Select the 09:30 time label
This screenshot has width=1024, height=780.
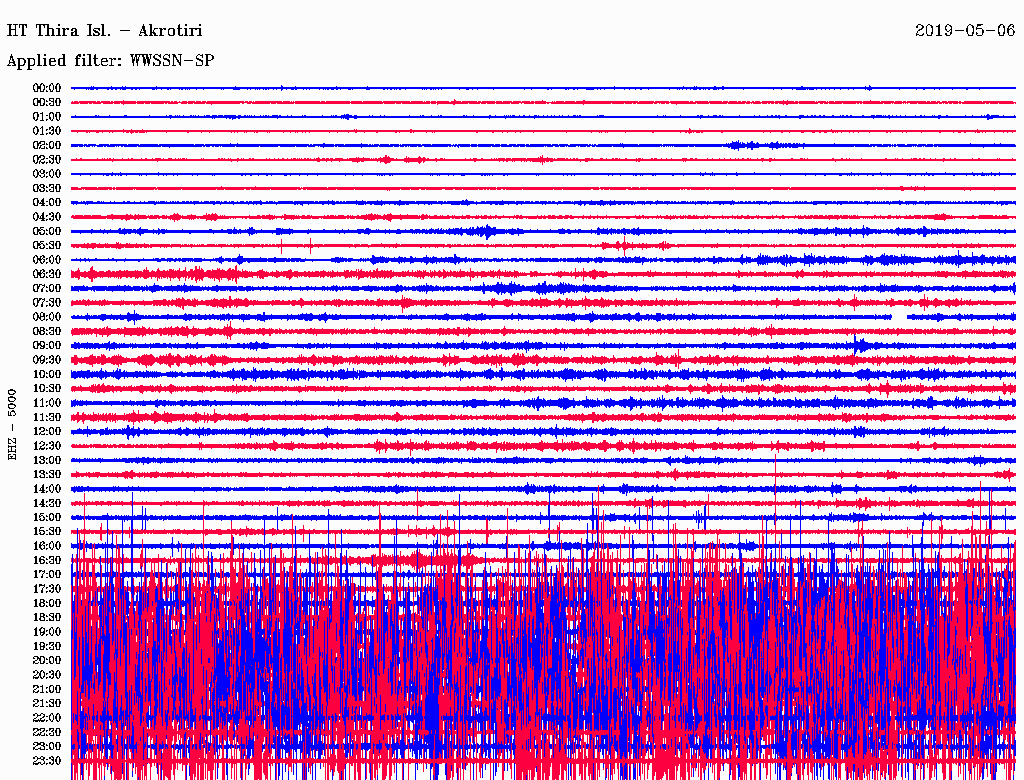pyautogui.click(x=47, y=360)
